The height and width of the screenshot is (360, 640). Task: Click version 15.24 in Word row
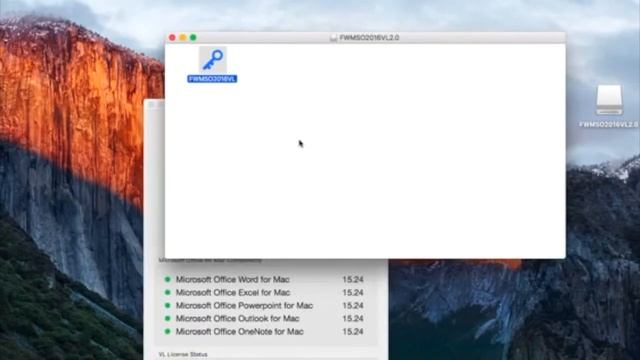(353, 280)
